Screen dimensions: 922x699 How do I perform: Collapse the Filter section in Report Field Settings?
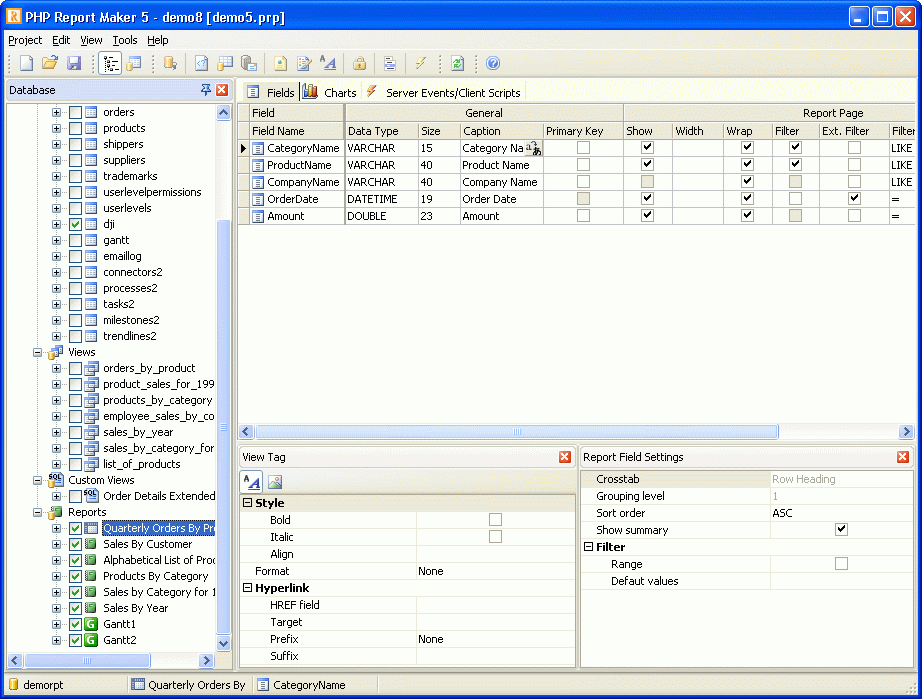(x=589, y=547)
